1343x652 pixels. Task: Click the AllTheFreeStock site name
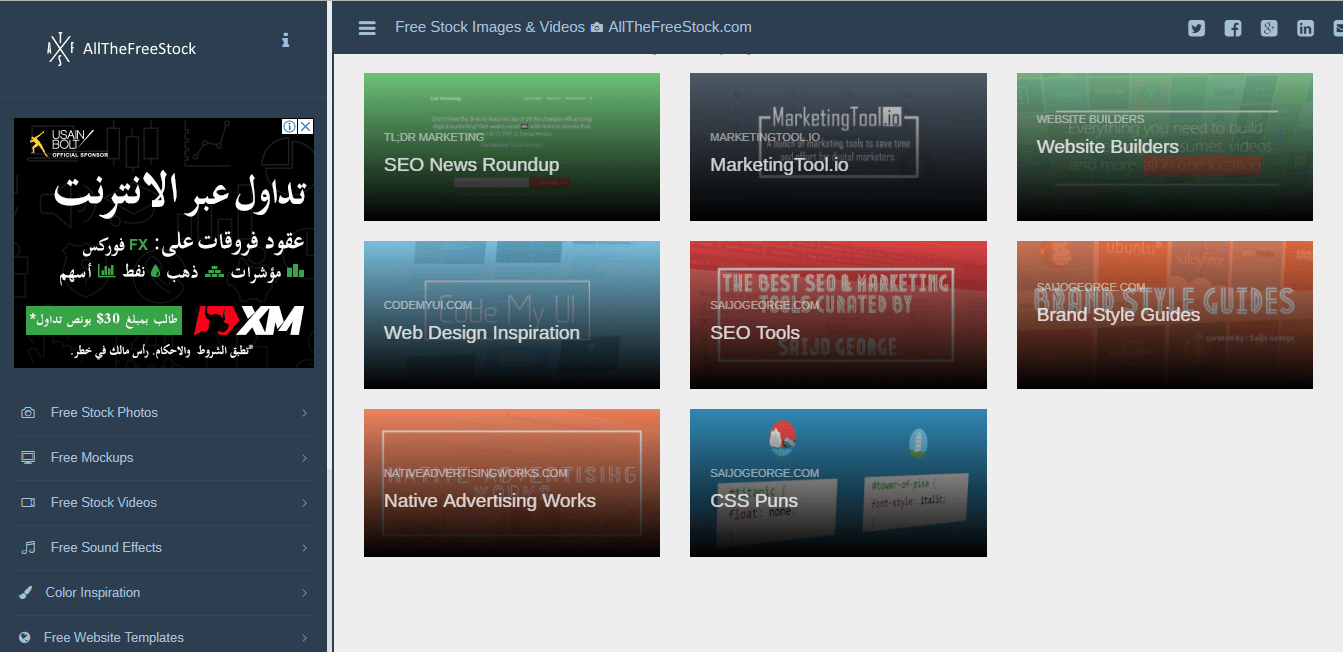[139, 49]
